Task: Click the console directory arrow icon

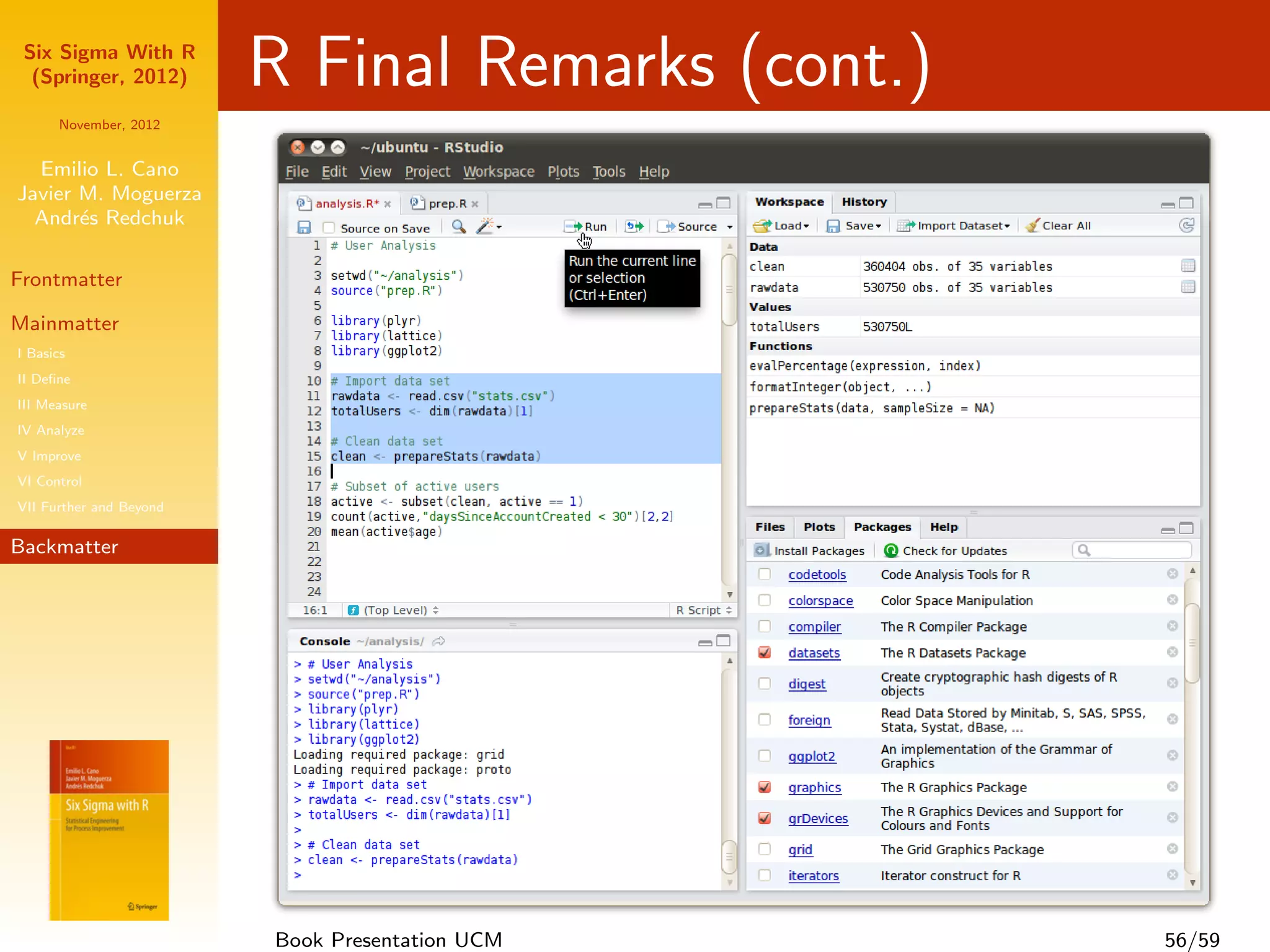Action: 439,641
